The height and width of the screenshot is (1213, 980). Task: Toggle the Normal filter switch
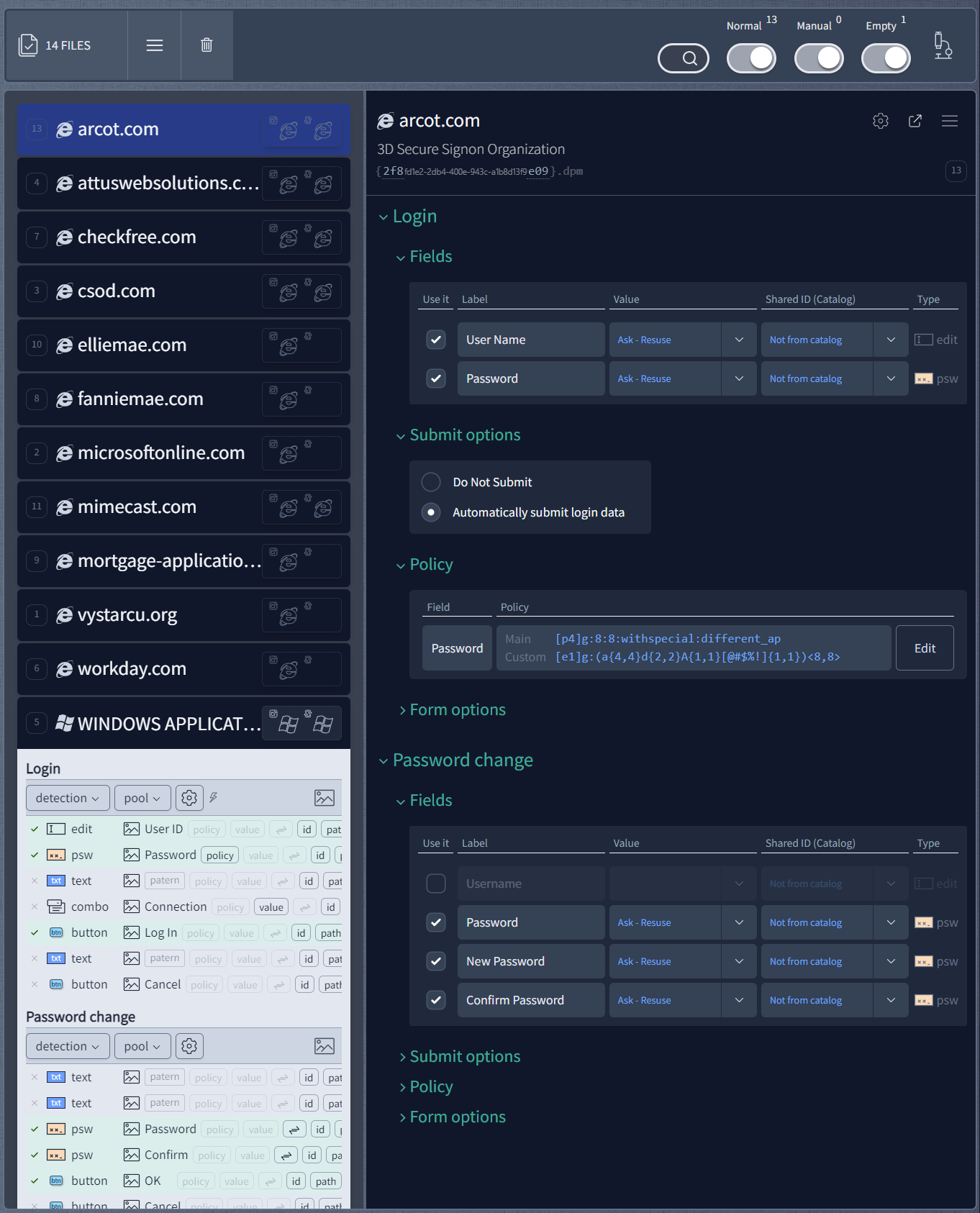751,58
